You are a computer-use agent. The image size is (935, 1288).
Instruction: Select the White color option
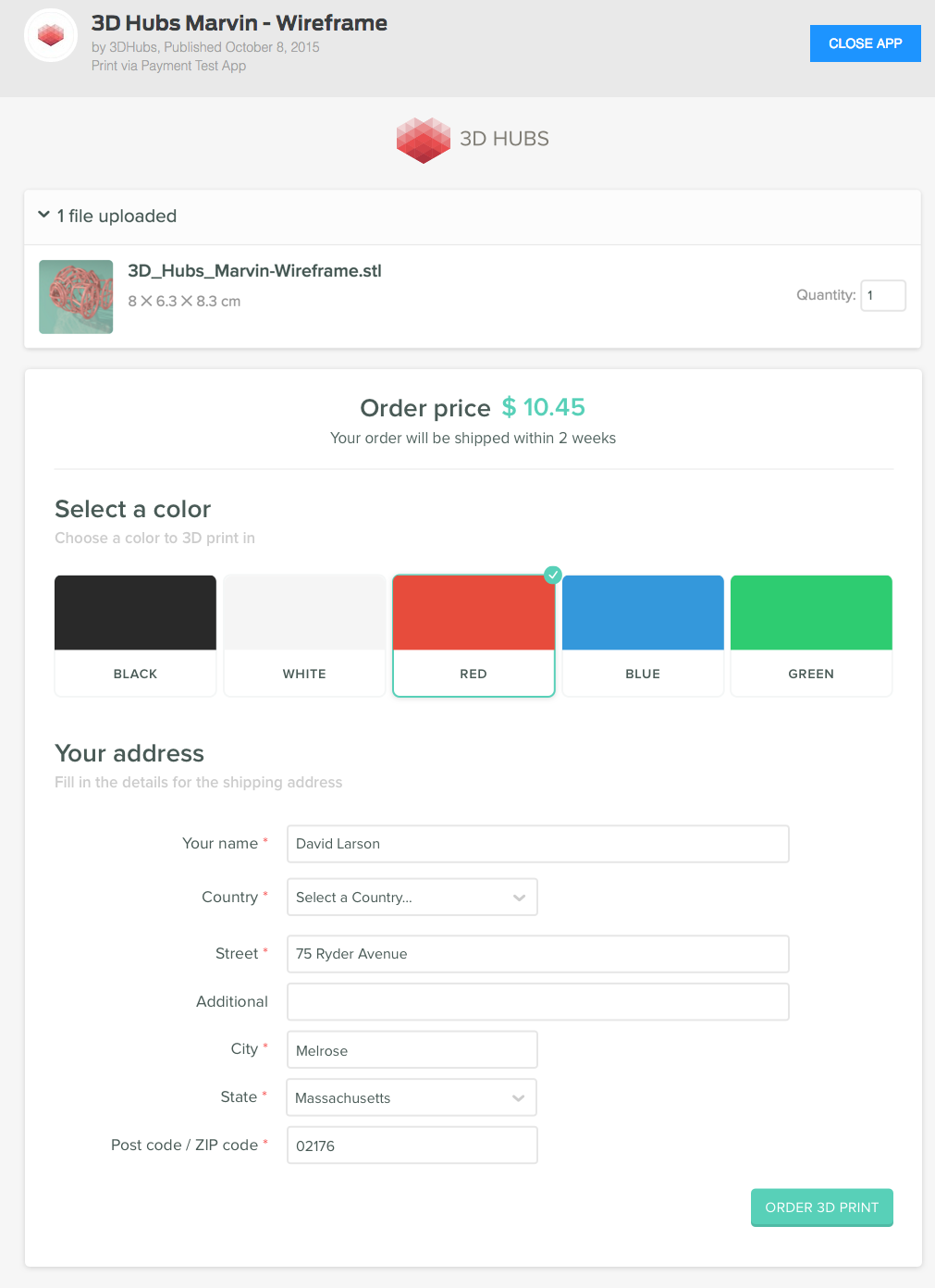click(304, 636)
